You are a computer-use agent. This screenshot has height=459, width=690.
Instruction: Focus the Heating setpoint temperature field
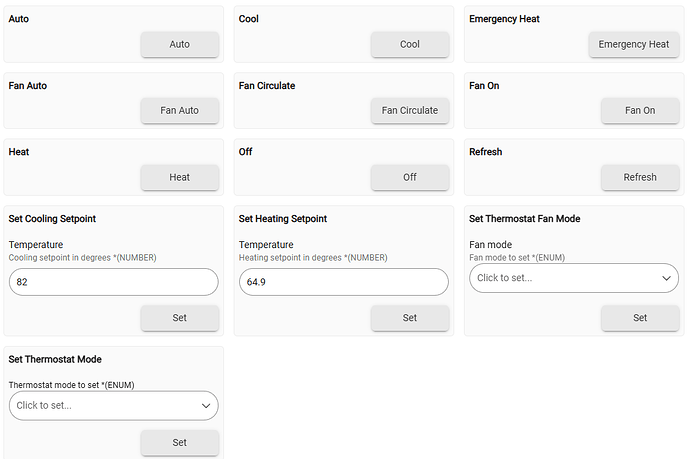pyautogui.click(x=344, y=282)
